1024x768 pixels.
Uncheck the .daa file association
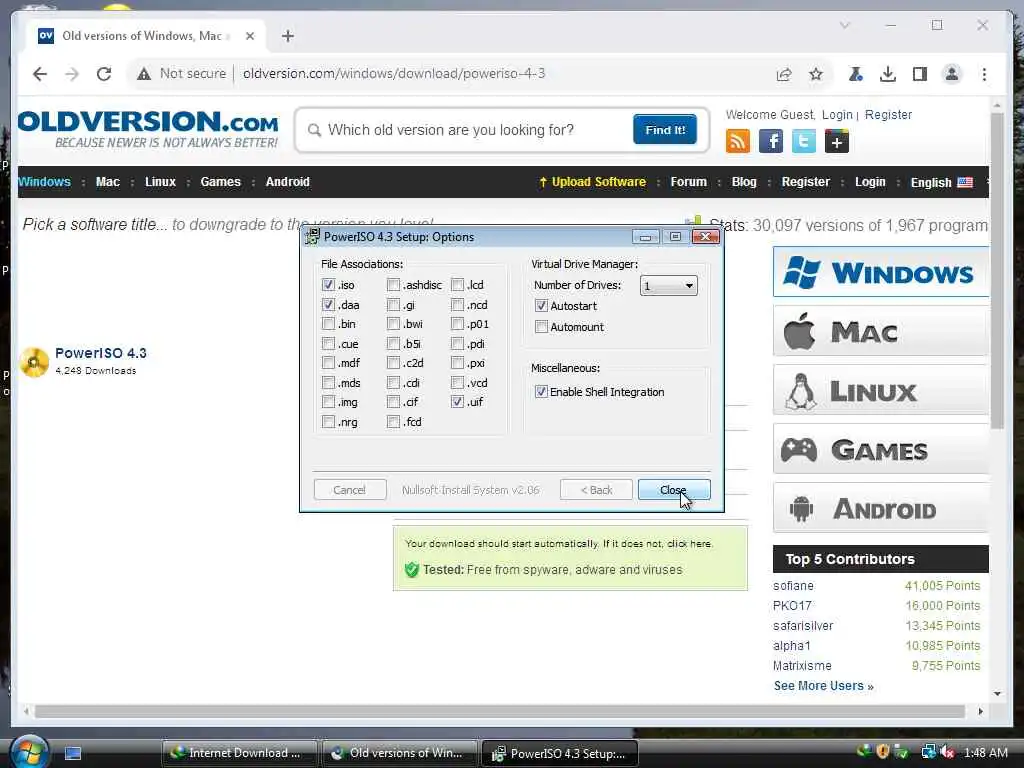(x=328, y=305)
